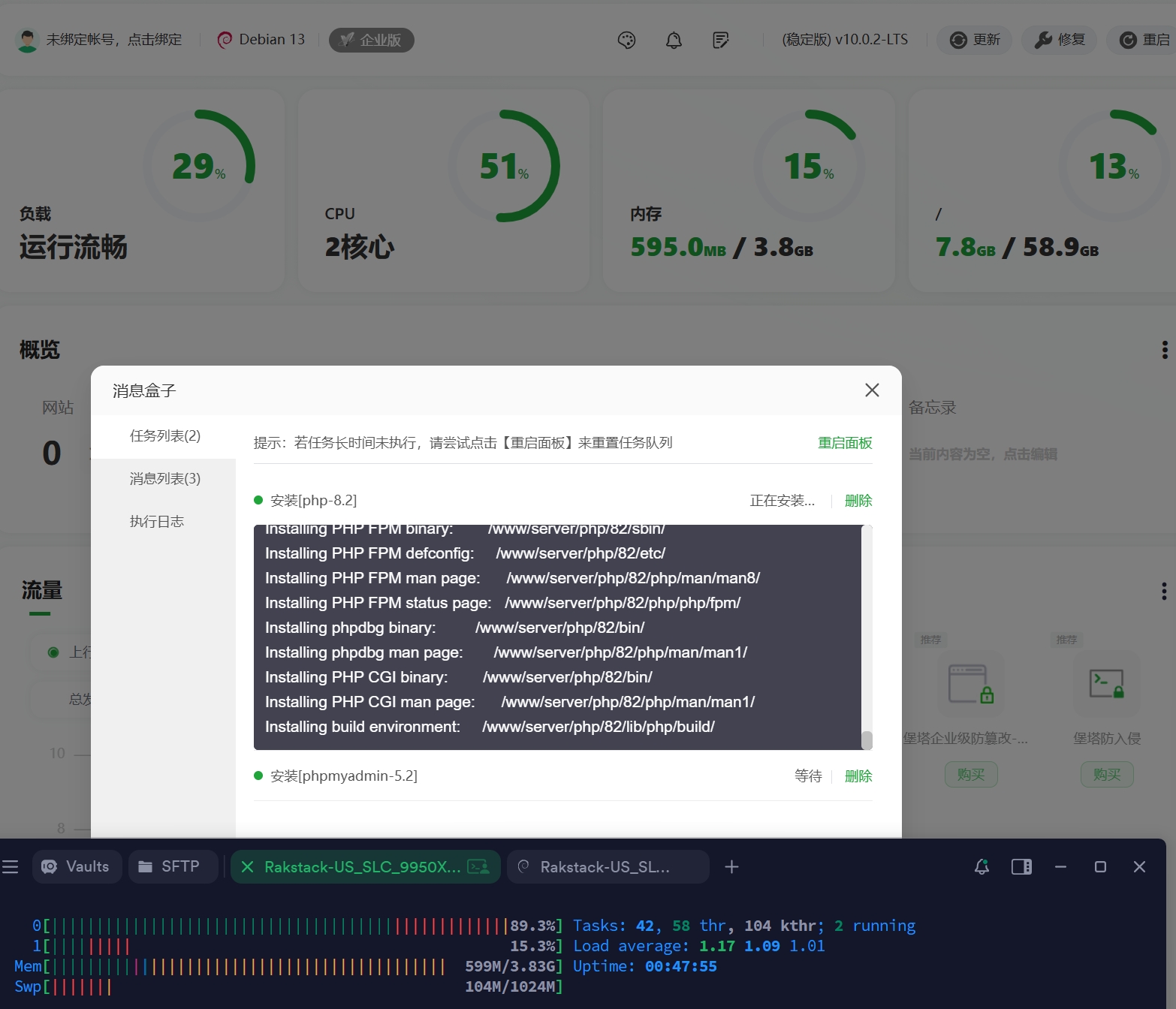Screen dimensions: 1176x1009
Task: Click the 安装[php-8.2] task title
Action: (x=313, y=501)
